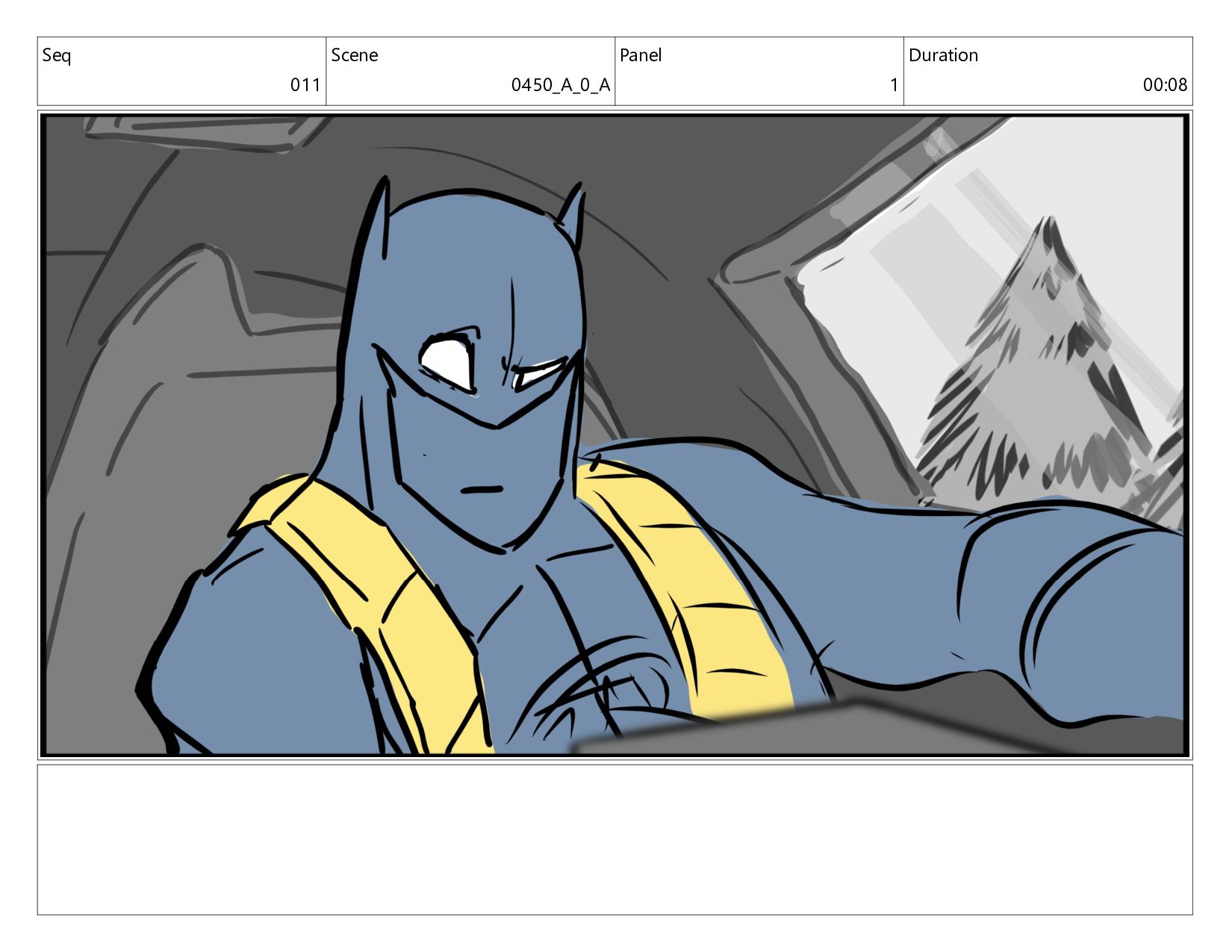Viewport: 1232px width, 952px height.
Task: Select the scene value 0450_A_0_A
Action: pos(561,85)
